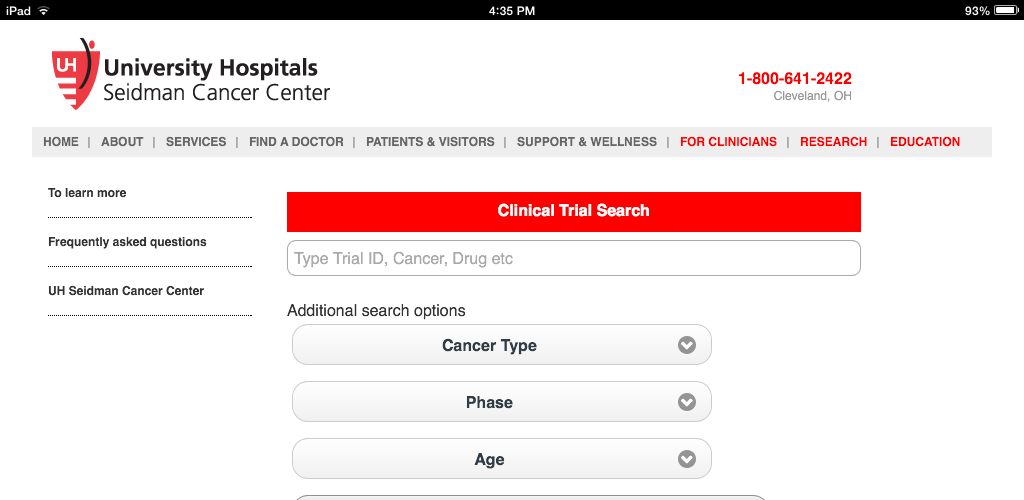Tap the 1-800-641-2422 phone number
This screenshot has width=1024, height=500.
pos(795,79)
